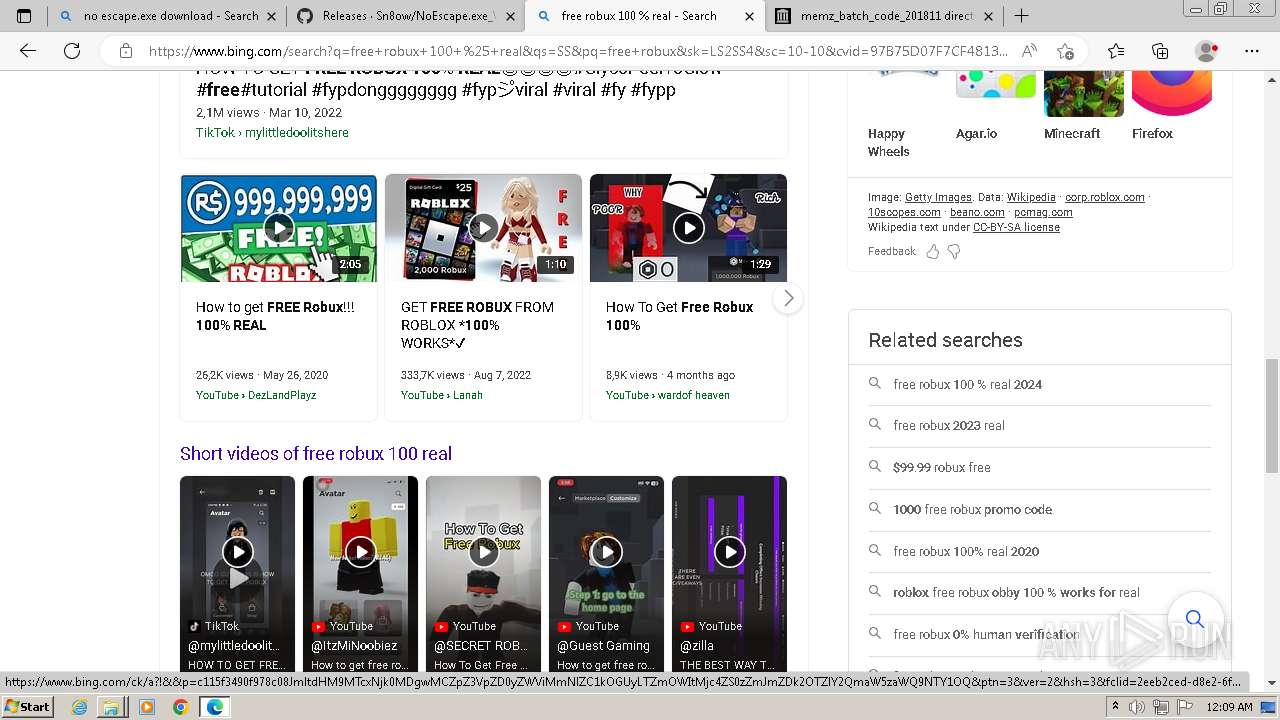Go back to the previous page

pyautogui.click(x=28, y=51)
